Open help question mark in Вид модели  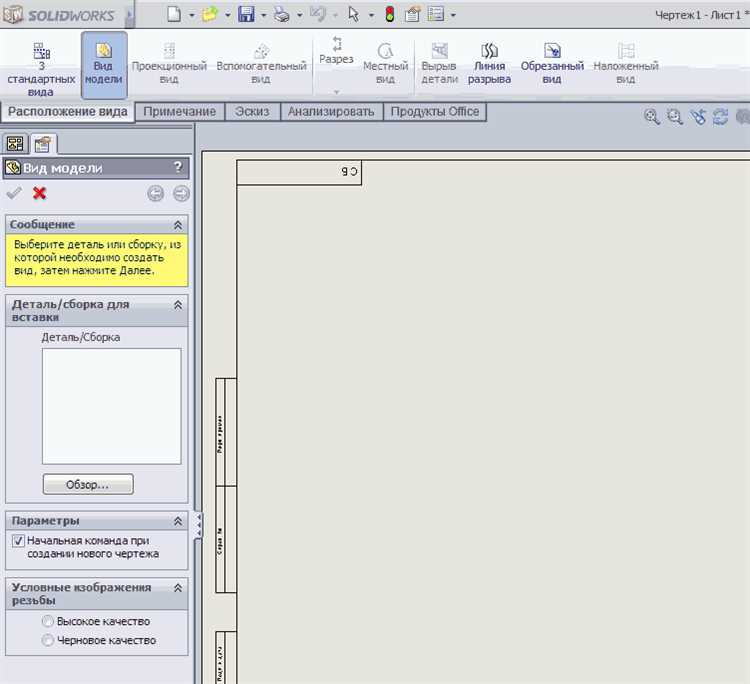pyautogui.click(x=178, y=167)
